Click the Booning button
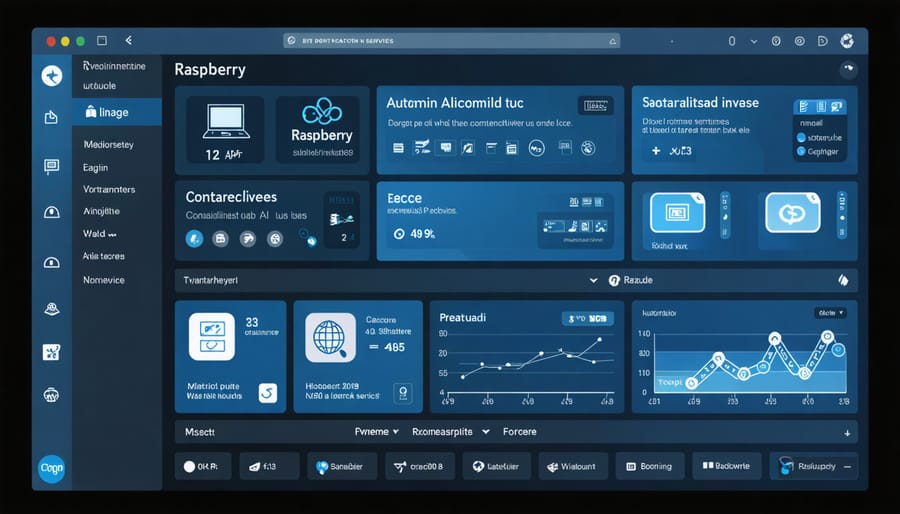The width and height of the screenshot is (900, 514). click(650, 466)
